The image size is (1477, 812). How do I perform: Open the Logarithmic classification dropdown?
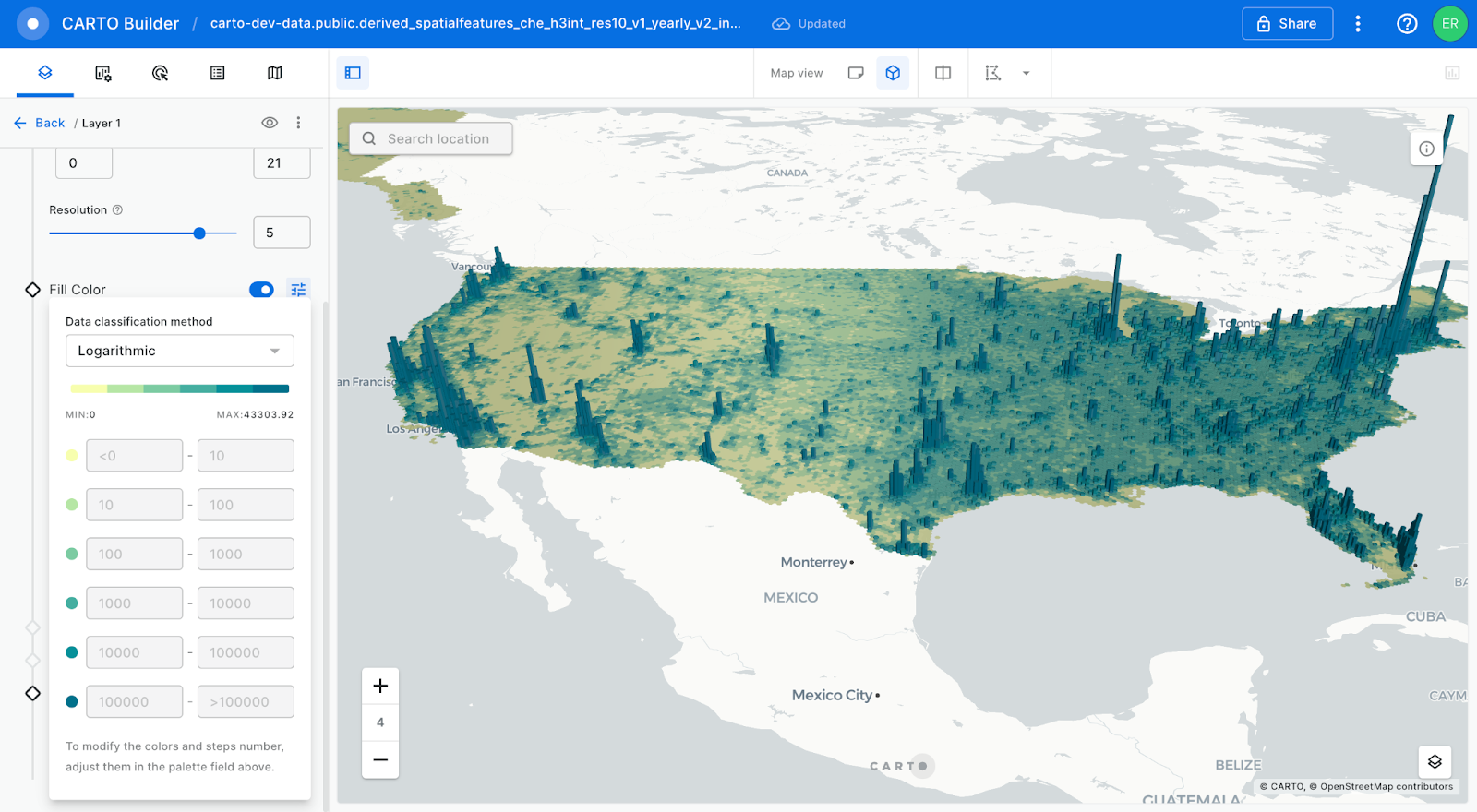(180, 351)
